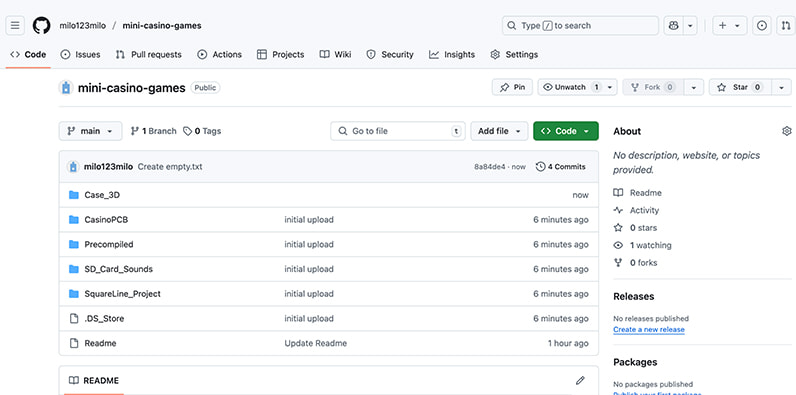Image resolution: width=796 pixels, height=395 pixels.
Task: Open the SD_Card_Sounds folder
Action: point(118,269)
